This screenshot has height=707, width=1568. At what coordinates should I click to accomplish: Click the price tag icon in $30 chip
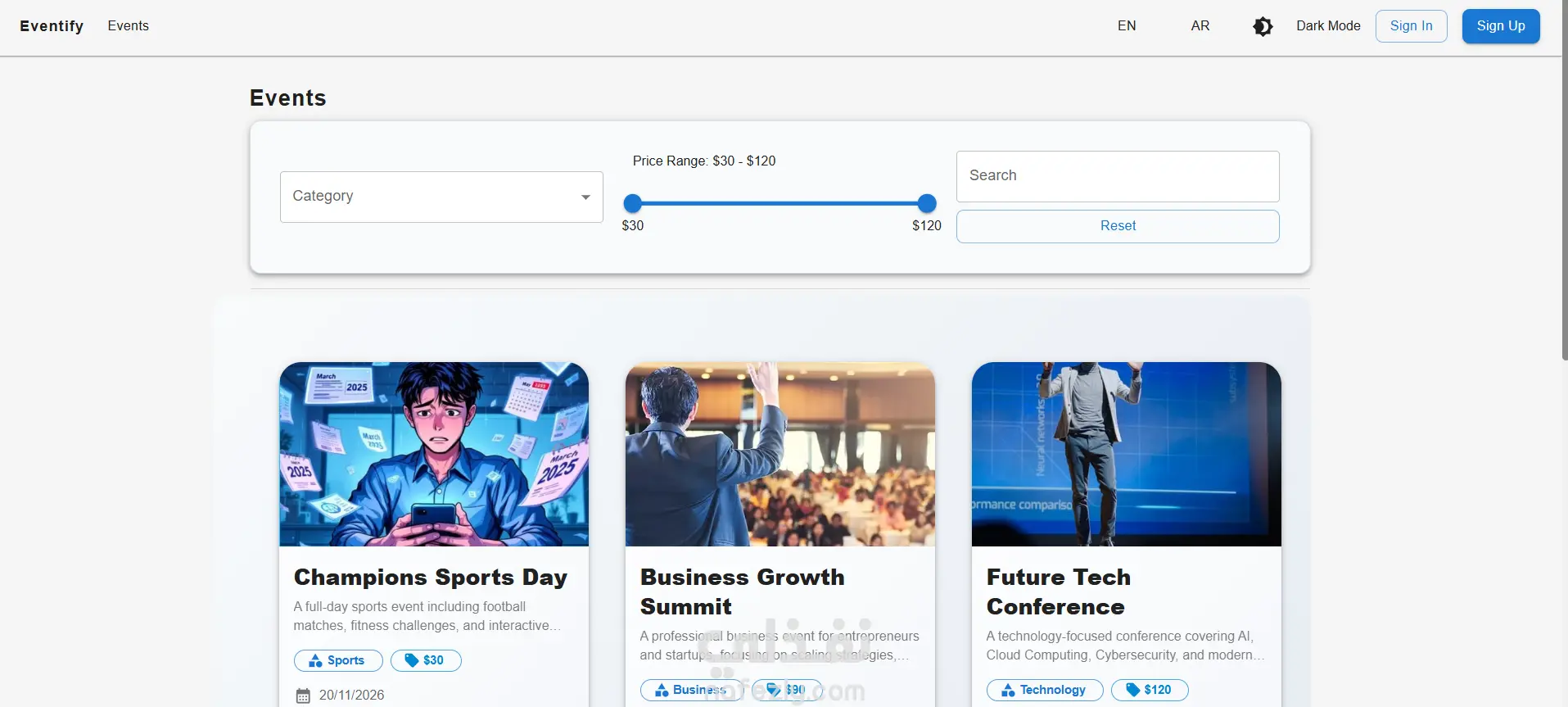pyautogui.click(x=412, y=660)
